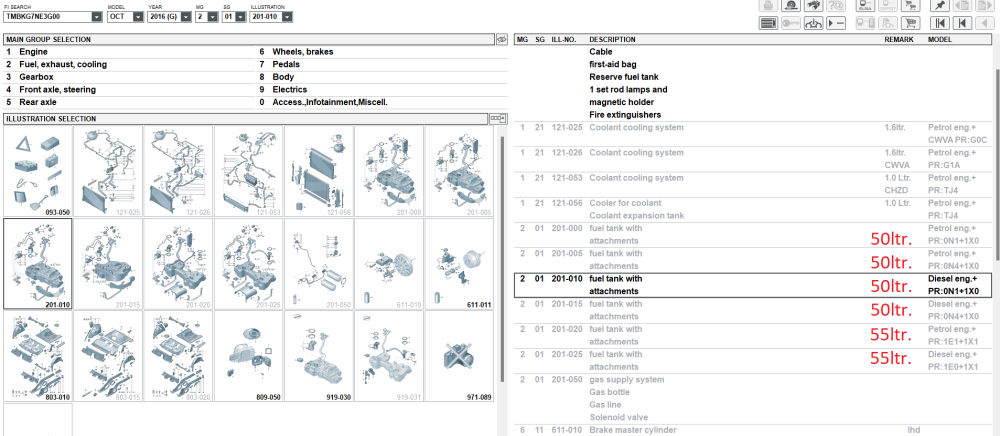This screenshot has height=436, width=1000.
Task: Click the arrow-dash icon
Action: [836, 23]
